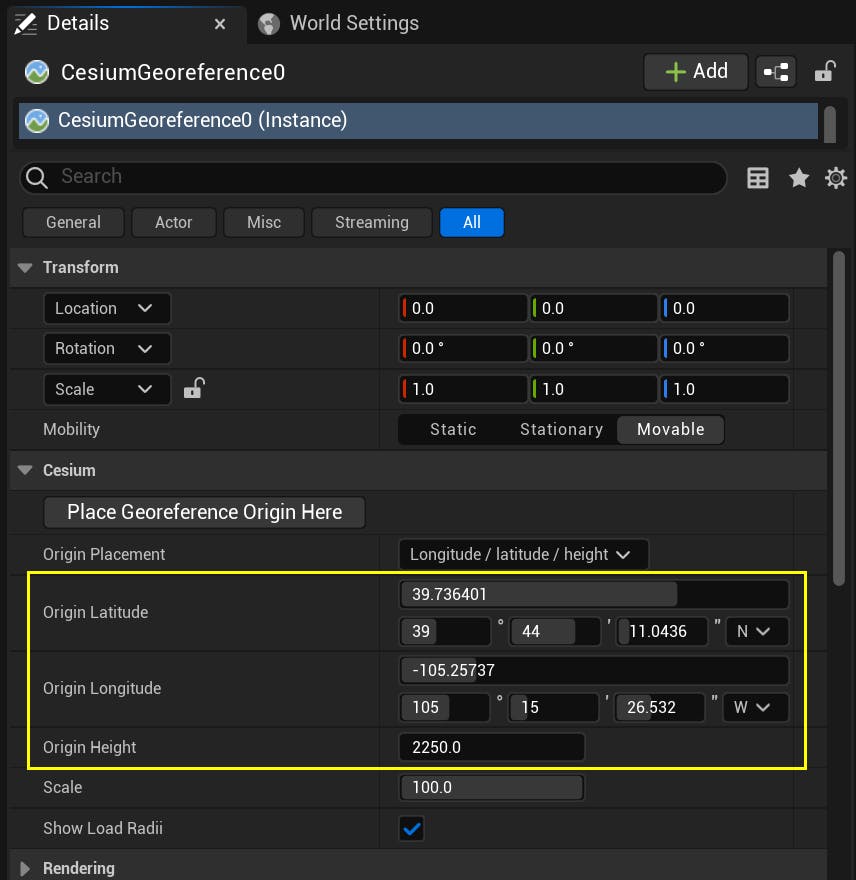Toggle the uniform scale lock icon
856x880 pixels.
(x=194, y=389)
